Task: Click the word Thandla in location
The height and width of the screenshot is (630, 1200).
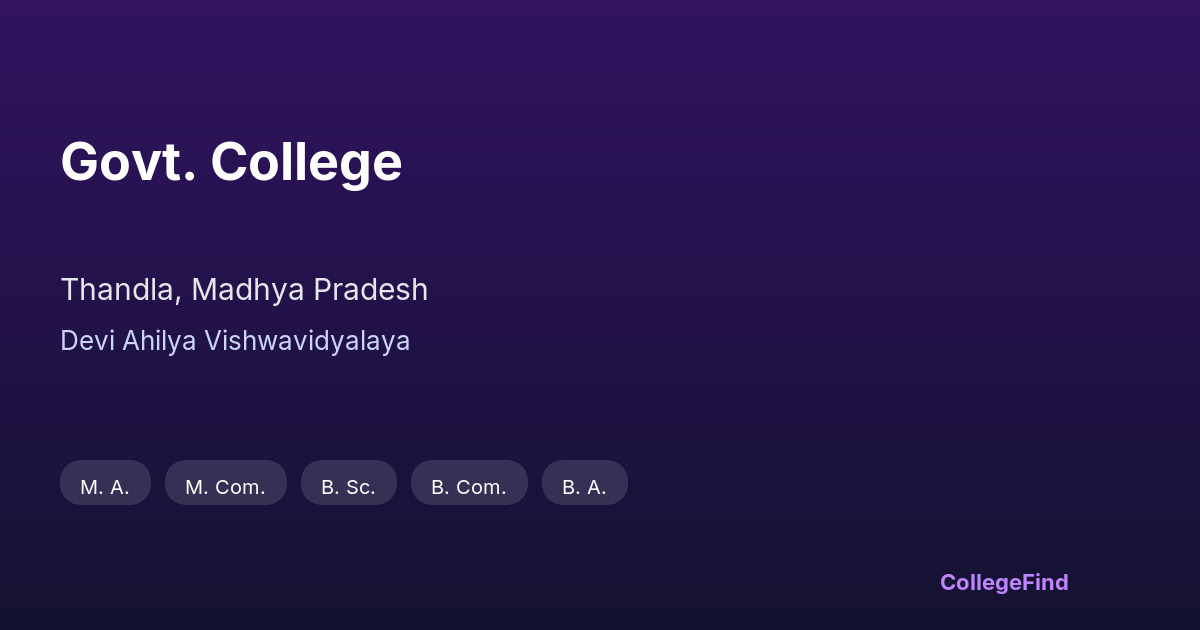Action: click(x=119, y=290)
